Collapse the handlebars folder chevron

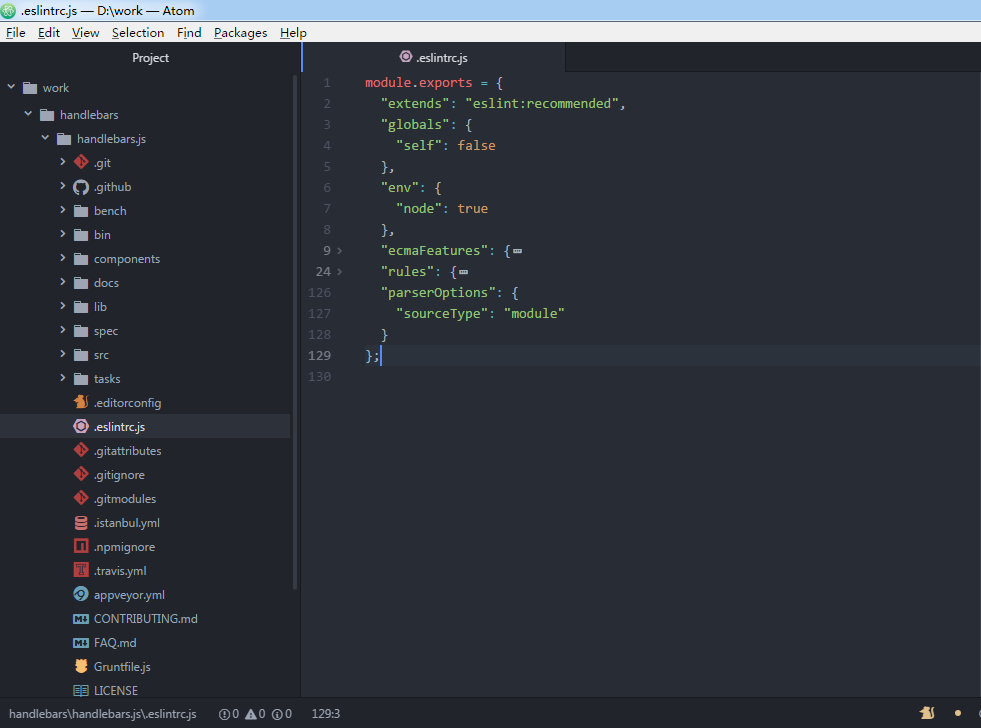coord(28,114)
